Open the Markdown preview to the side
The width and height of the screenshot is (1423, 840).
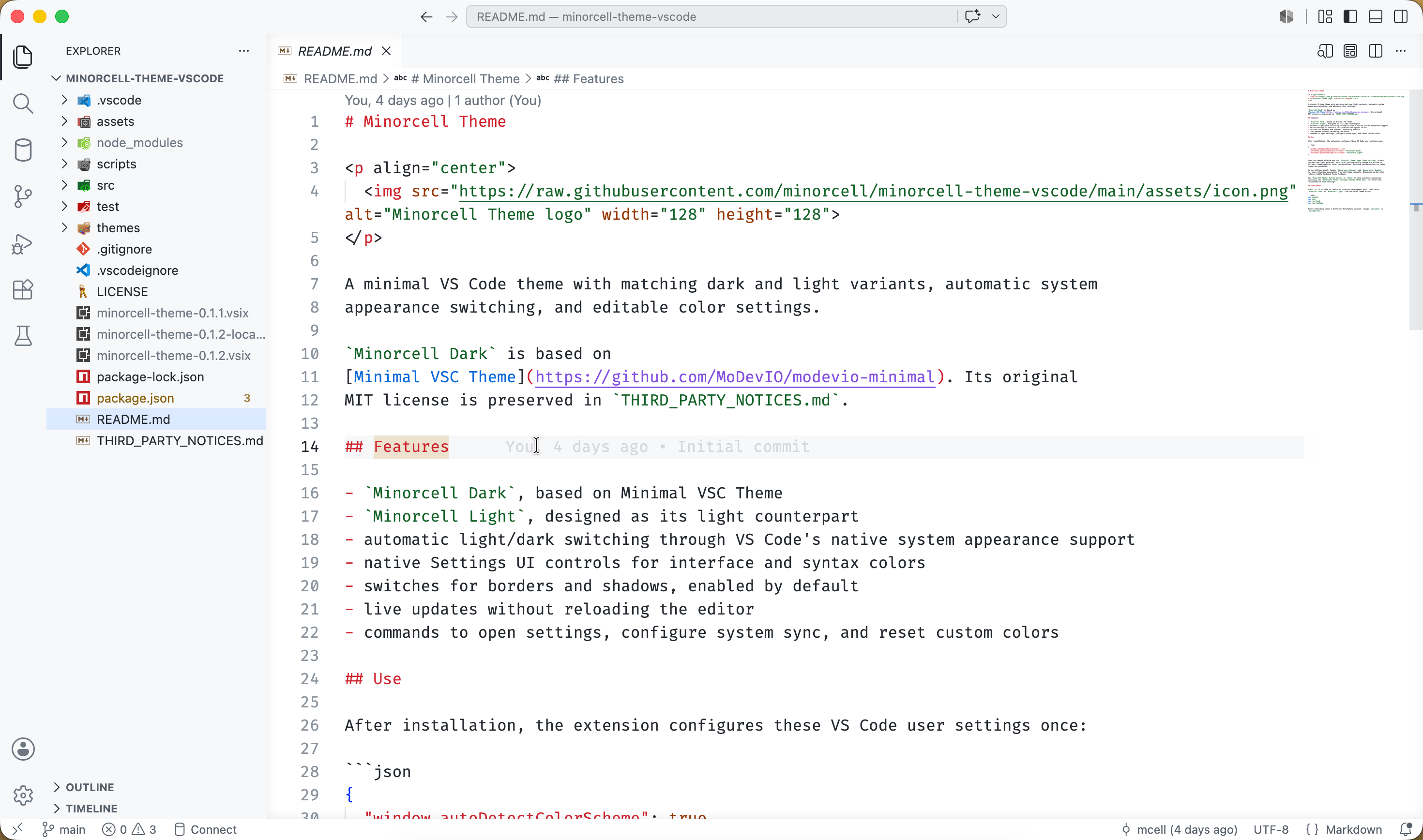(x=1325, y=51)
